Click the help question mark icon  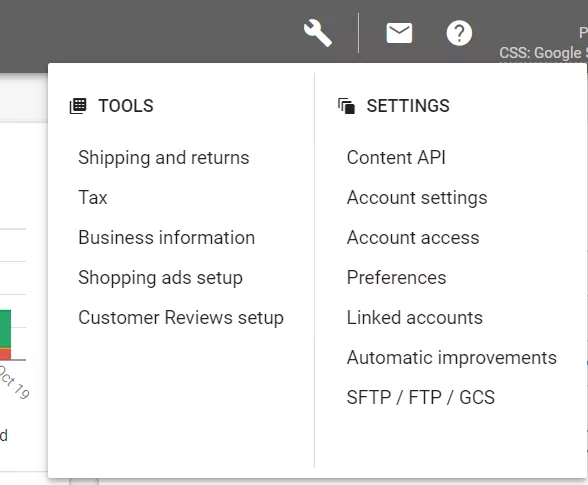pyautogui.click(x=459, y=33)
